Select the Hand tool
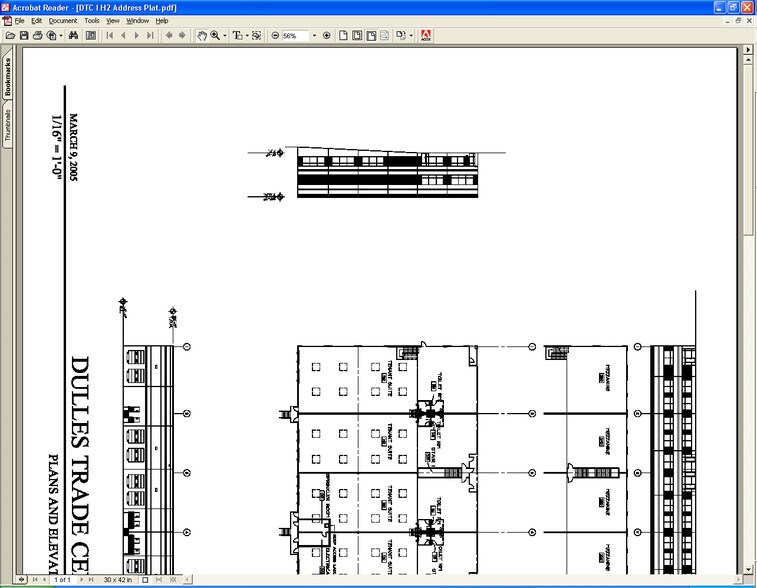The image size is (757, 588). click(x=201, y=35)
